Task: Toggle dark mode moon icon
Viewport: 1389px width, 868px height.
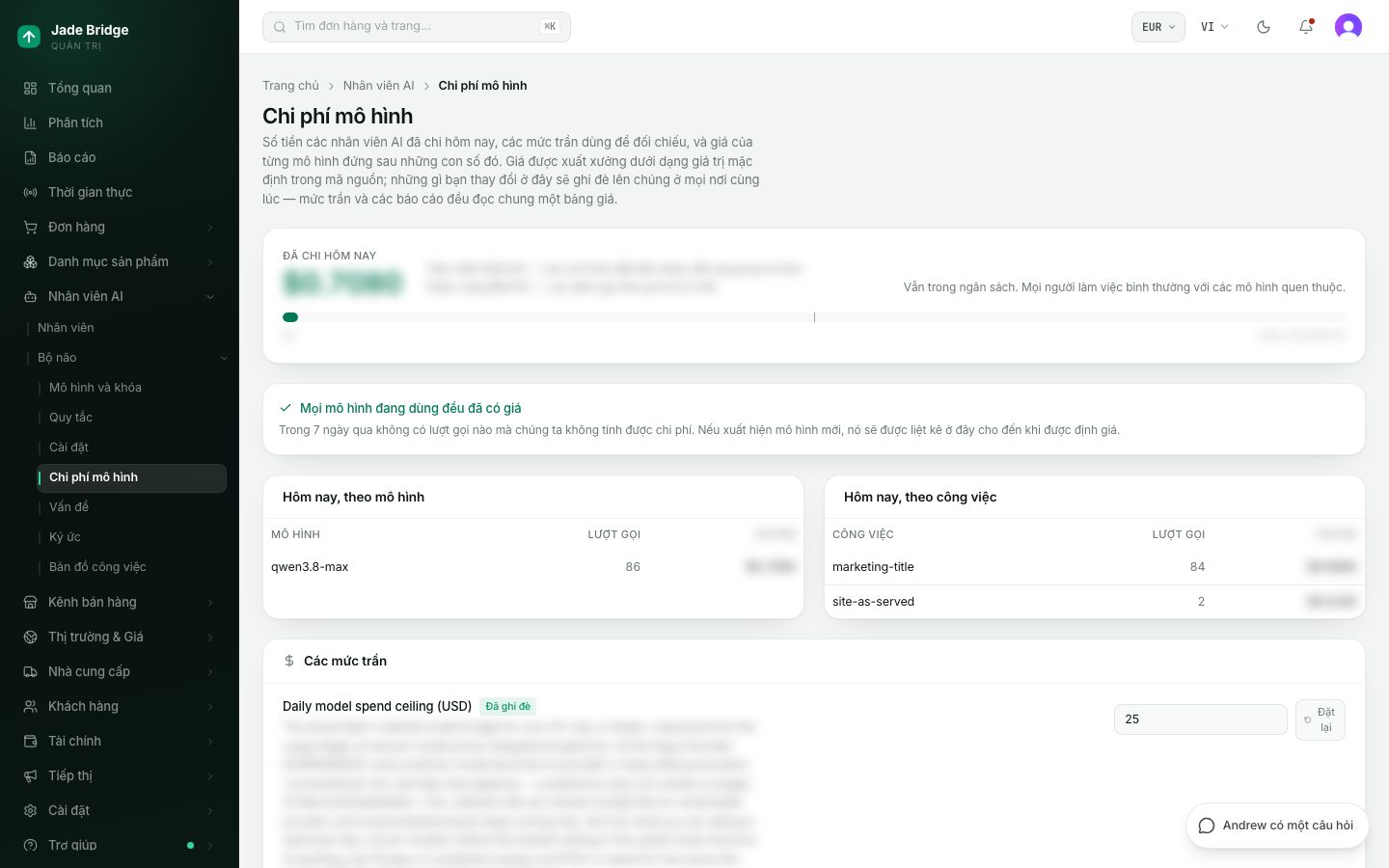Action: tap(1264, 27)
